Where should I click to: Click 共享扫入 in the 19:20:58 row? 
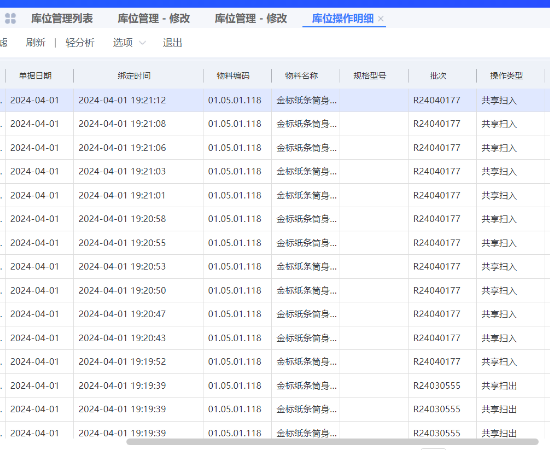499,219
